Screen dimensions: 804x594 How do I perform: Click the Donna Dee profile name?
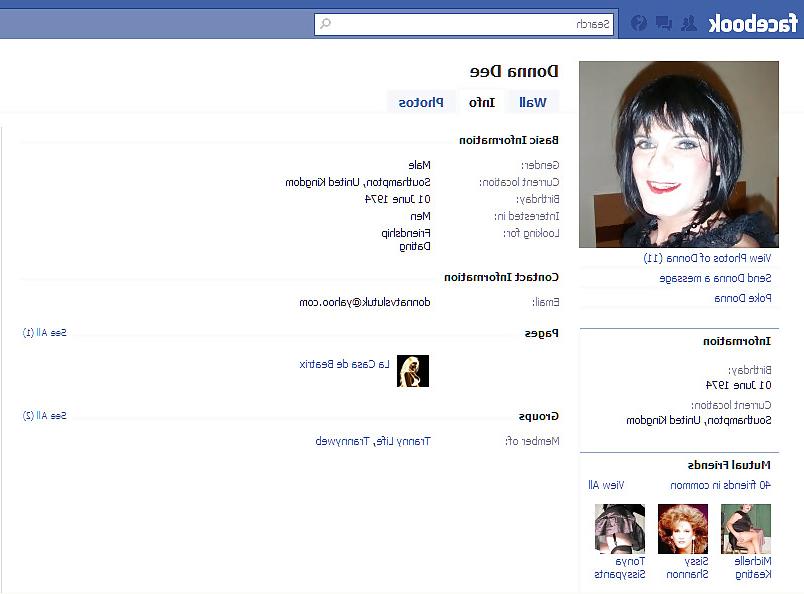[514, 71]
